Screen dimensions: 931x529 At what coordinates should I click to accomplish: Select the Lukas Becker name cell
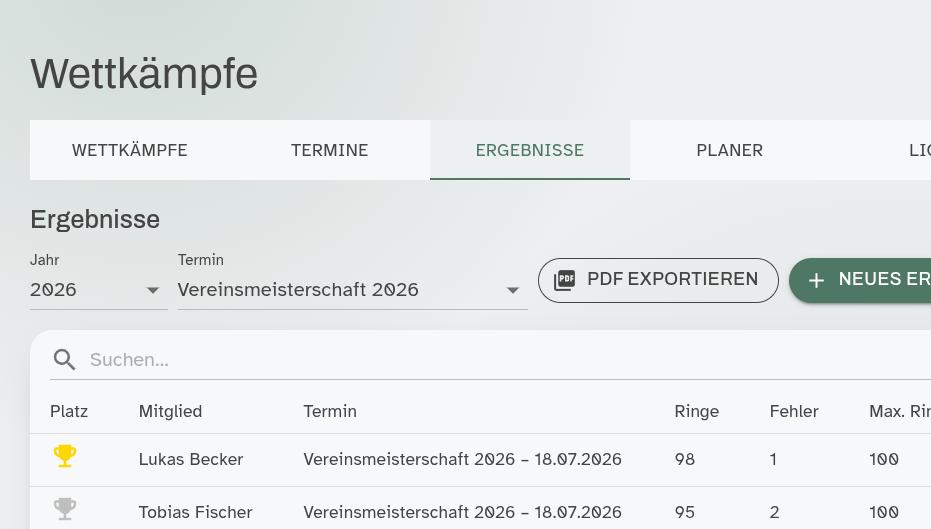(x=191, y=460)
